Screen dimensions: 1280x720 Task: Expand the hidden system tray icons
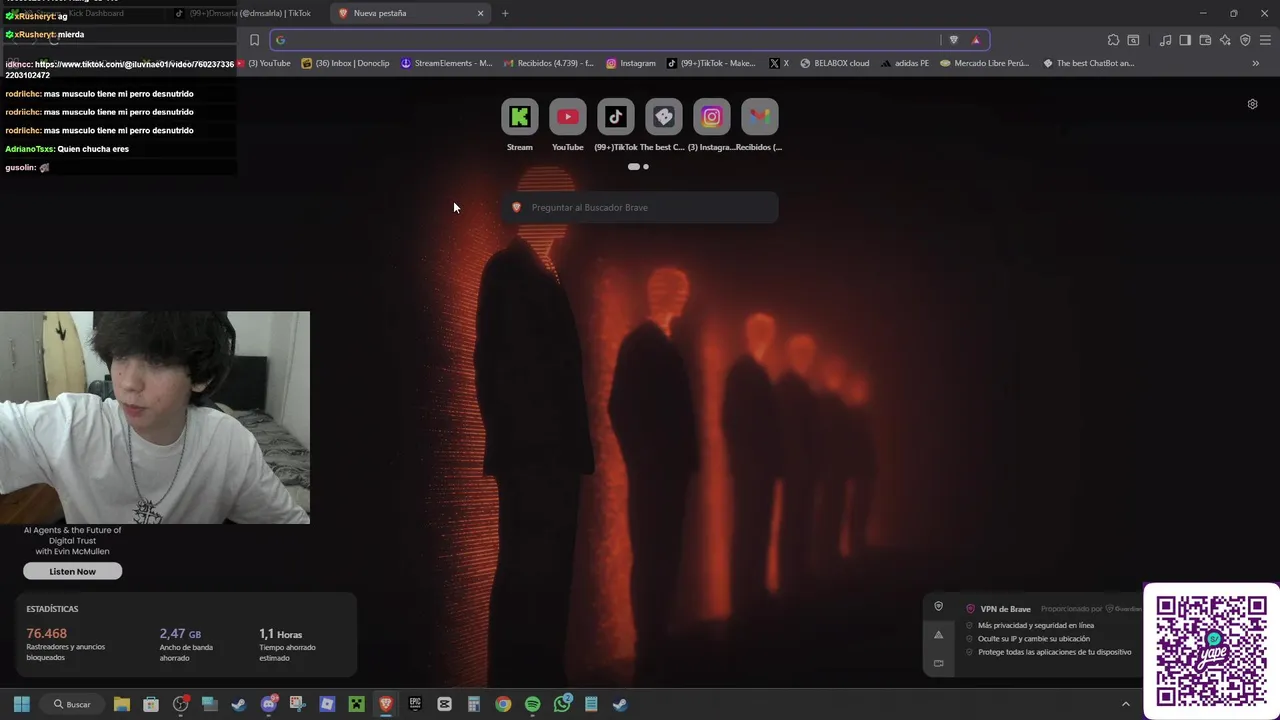pyautogui.click(x=1125, y=704)
